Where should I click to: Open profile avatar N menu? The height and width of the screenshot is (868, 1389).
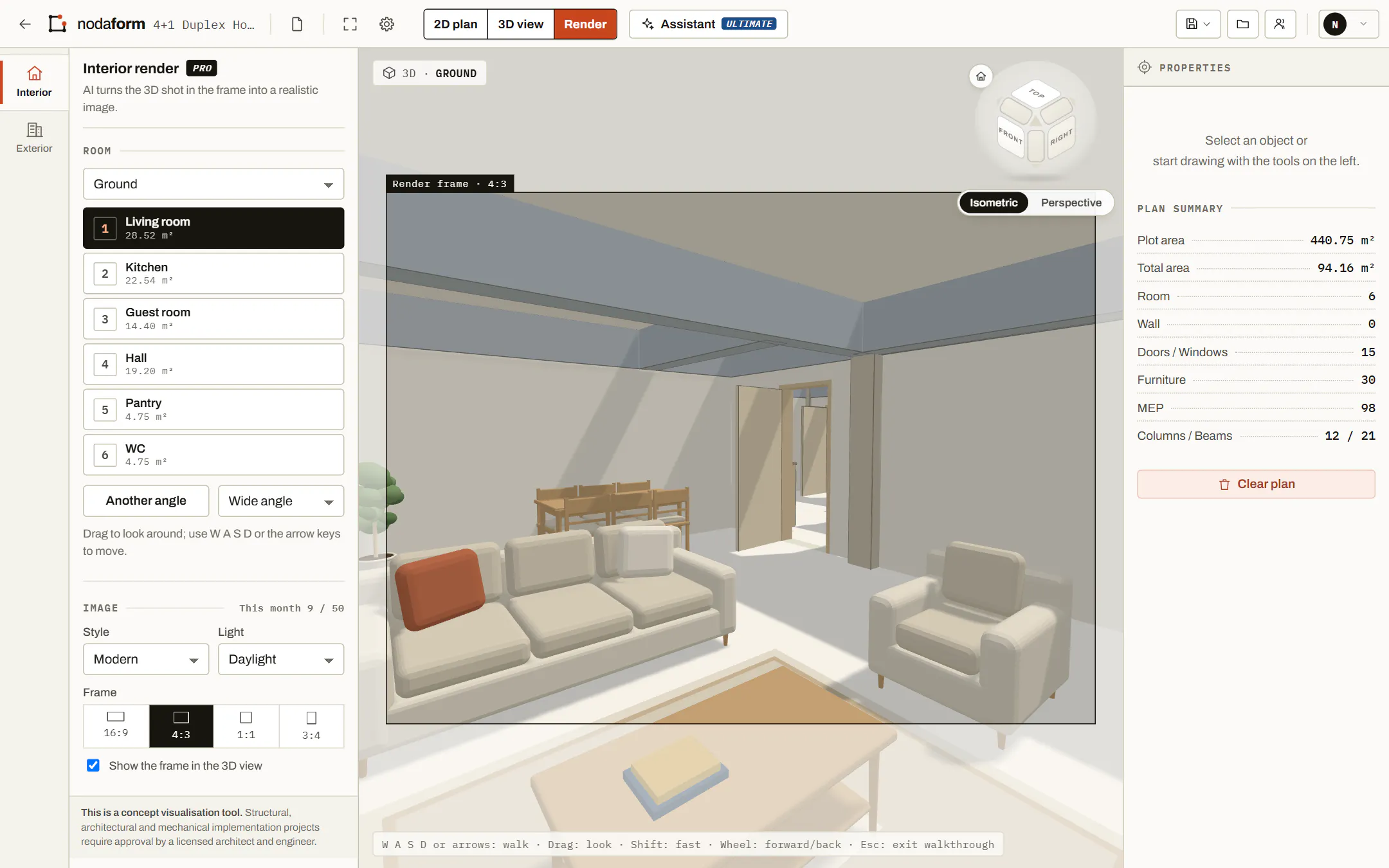pyautogui.click(x=1348, y=24)
